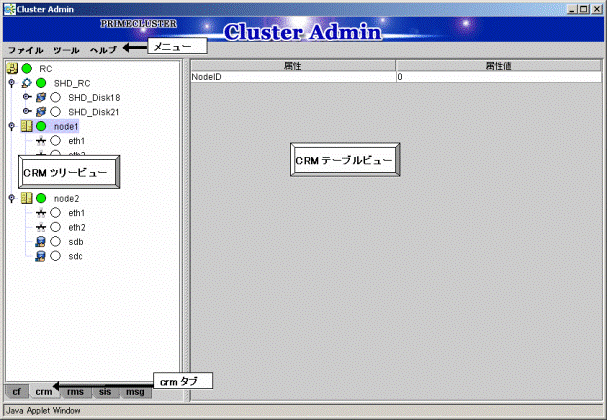The width and height of the screenshot is (607, 420).
Task: Collapse the SHD_RC tree branch
Action: 12,83
